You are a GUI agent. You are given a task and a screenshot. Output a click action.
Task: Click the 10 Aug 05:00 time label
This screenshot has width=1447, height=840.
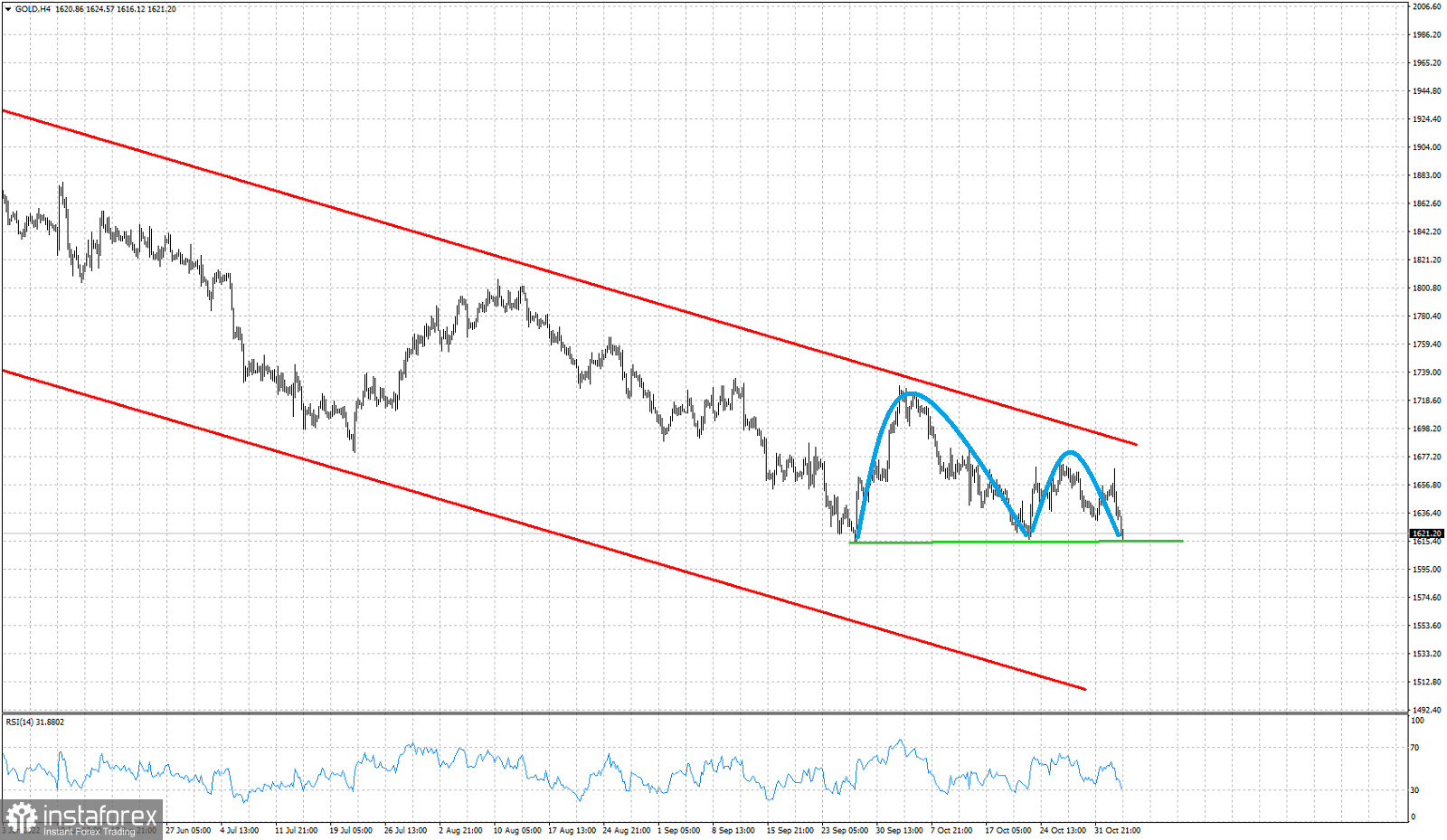[517, 830]
